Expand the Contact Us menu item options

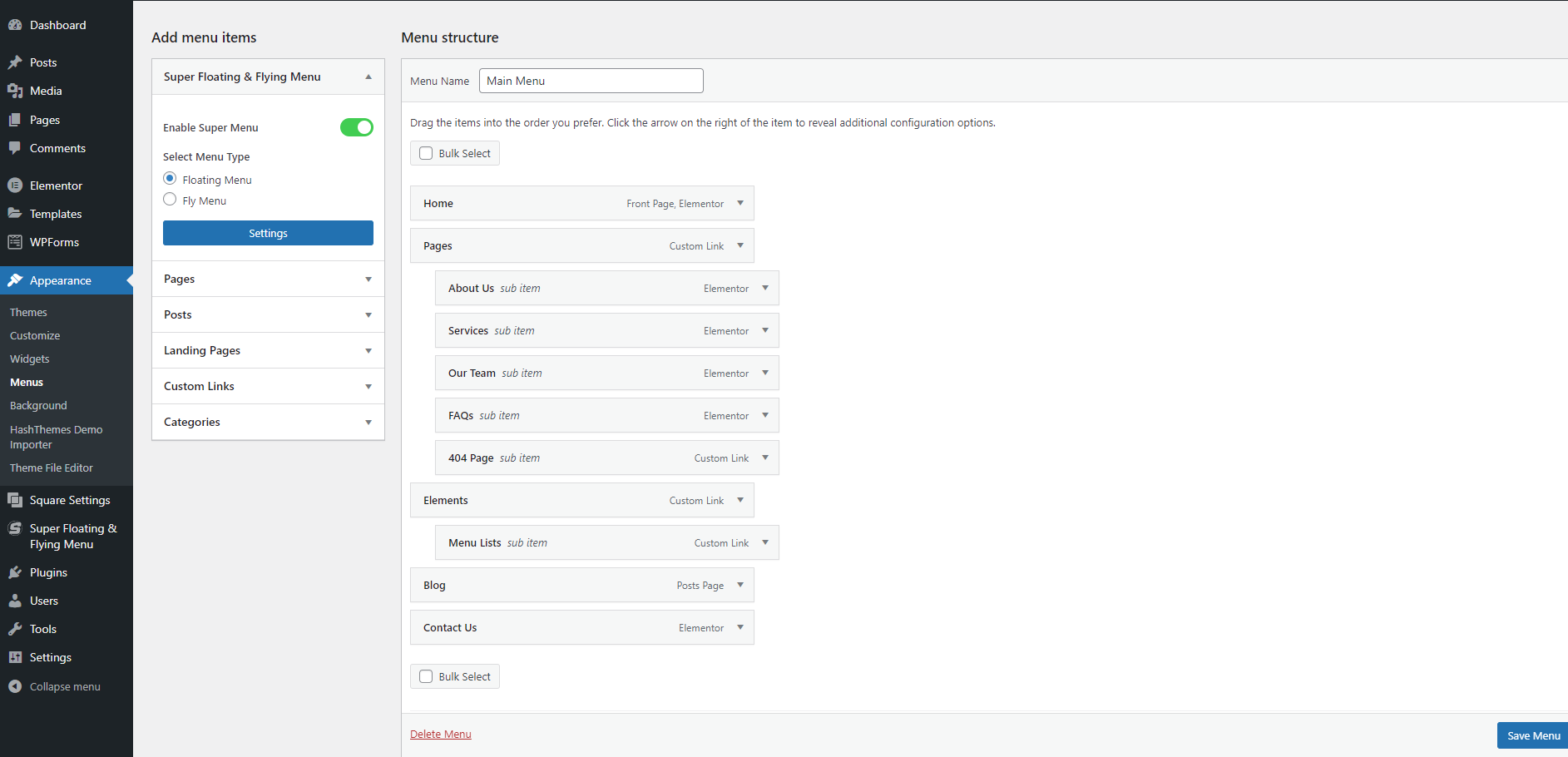click(740, 627)
